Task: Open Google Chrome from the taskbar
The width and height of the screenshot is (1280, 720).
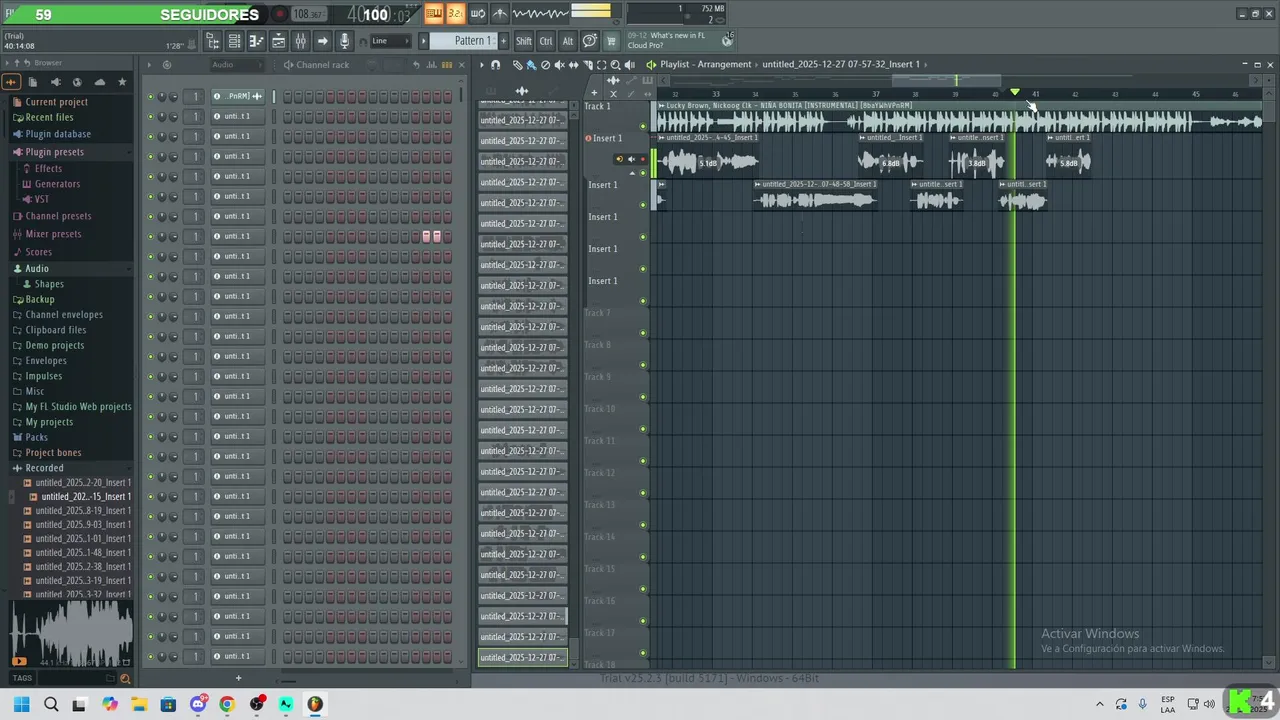Action: (227, 704)
